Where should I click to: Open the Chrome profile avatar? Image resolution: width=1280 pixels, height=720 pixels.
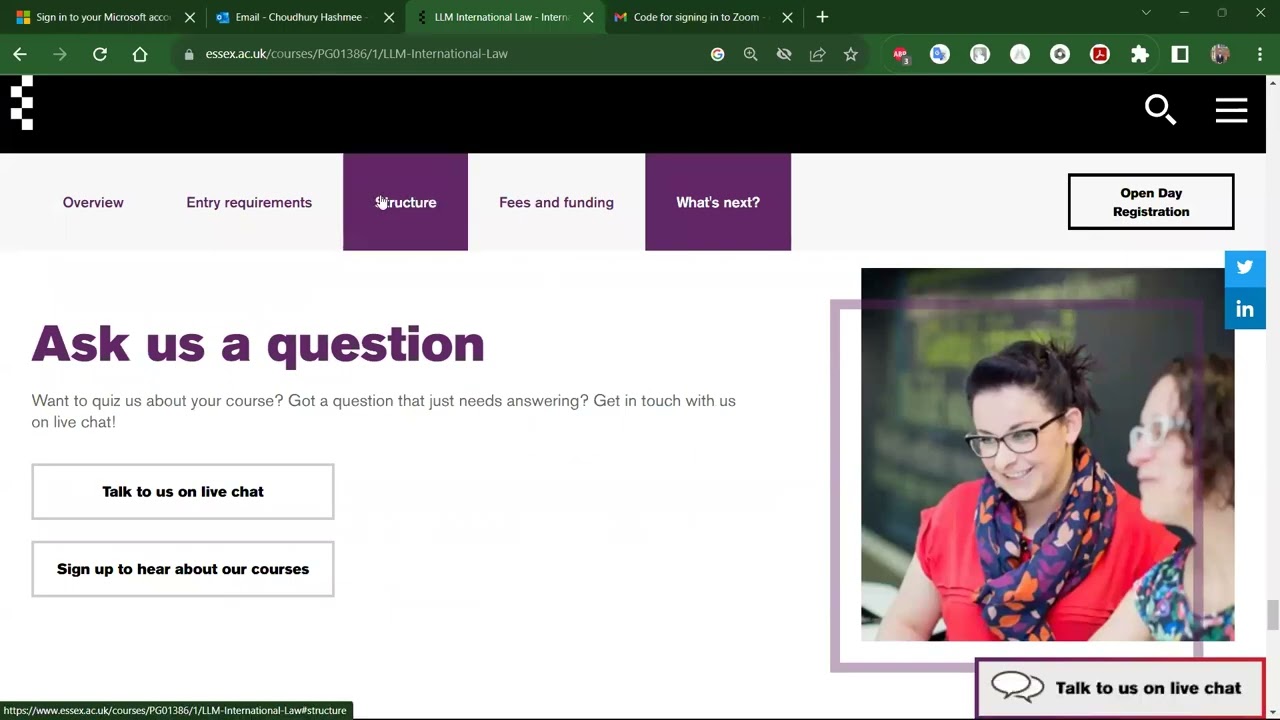pyautogui.click(x=1220, y=55)
